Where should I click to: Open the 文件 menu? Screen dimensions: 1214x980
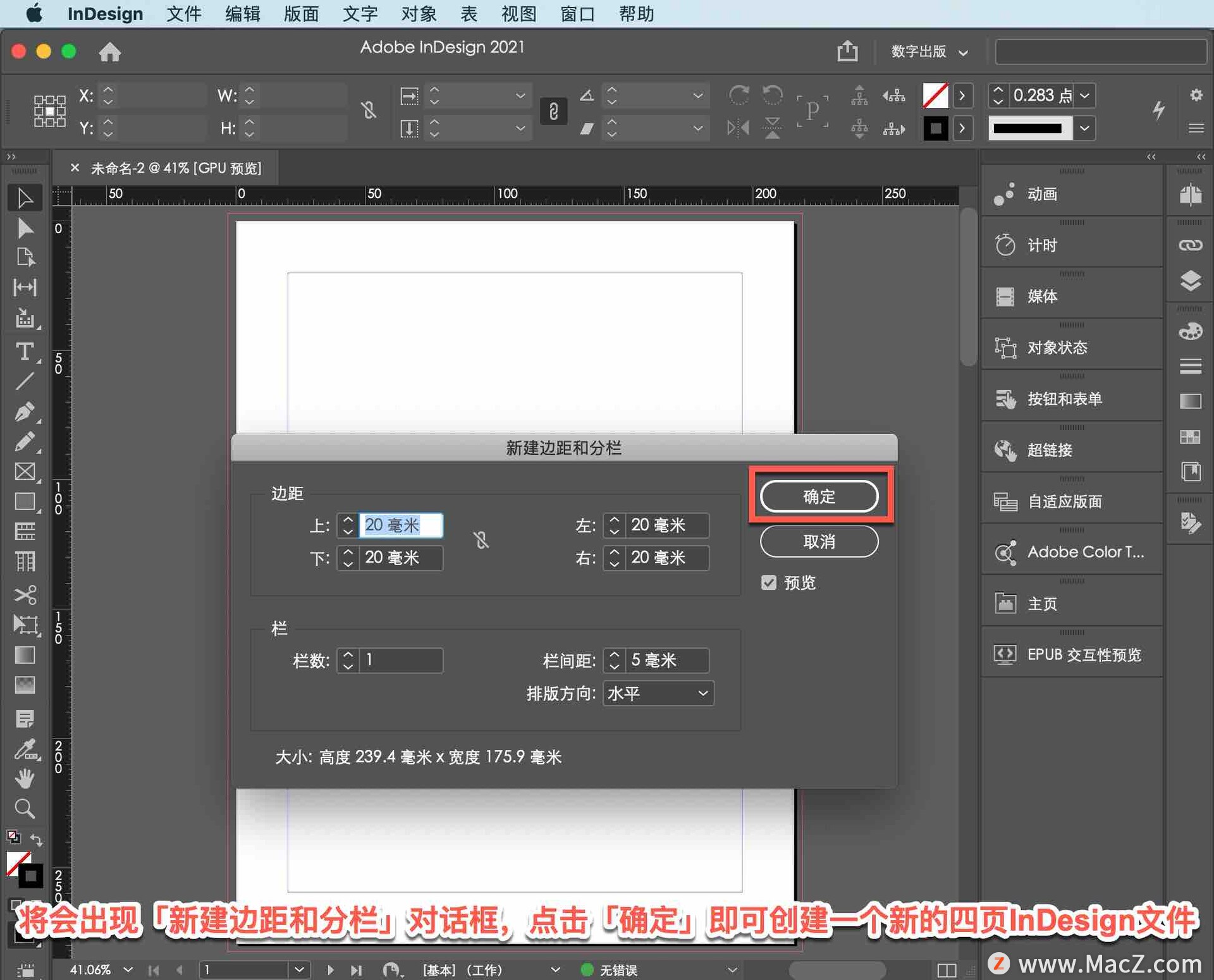(x=183, y=13)
